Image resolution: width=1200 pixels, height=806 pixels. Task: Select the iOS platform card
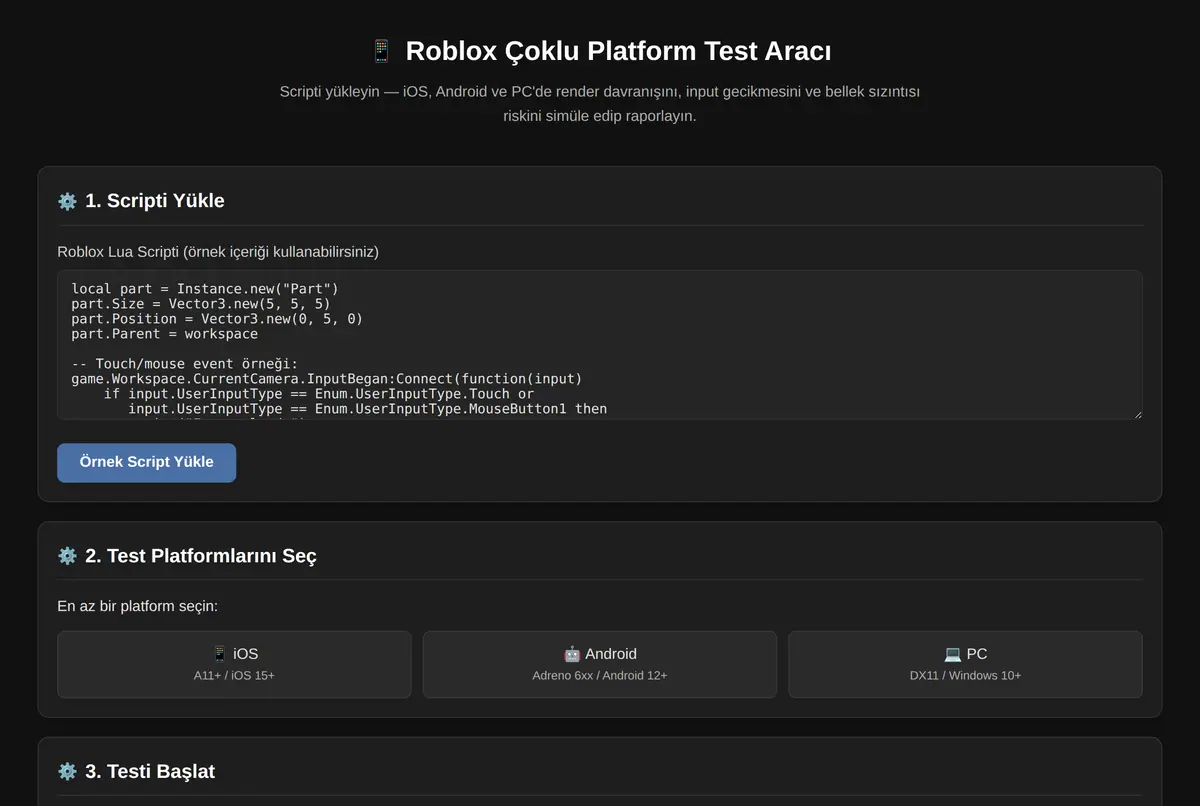pyautogui.click(x=234, y=664)
